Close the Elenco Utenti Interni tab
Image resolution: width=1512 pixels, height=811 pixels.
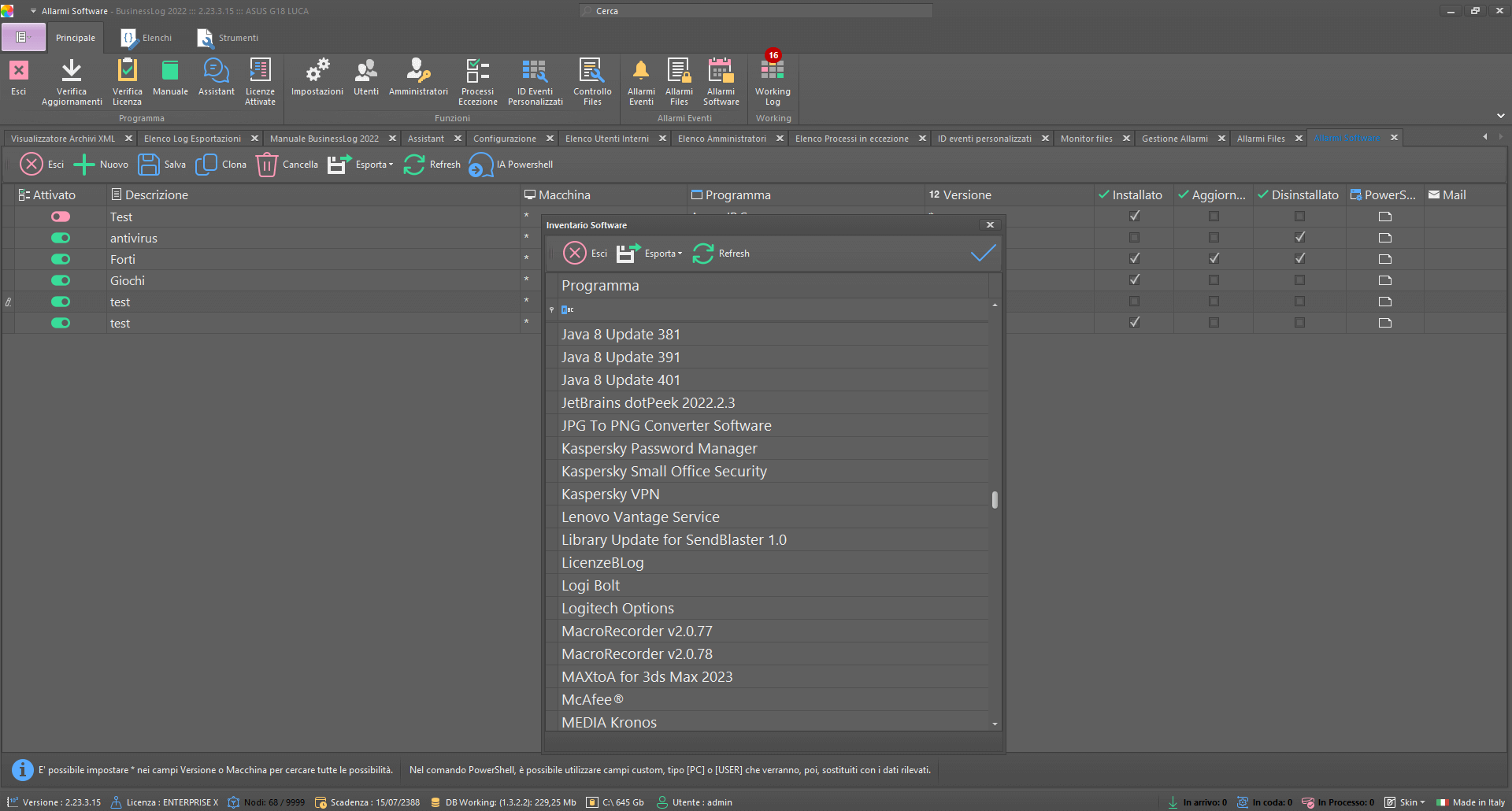(662, 139)
